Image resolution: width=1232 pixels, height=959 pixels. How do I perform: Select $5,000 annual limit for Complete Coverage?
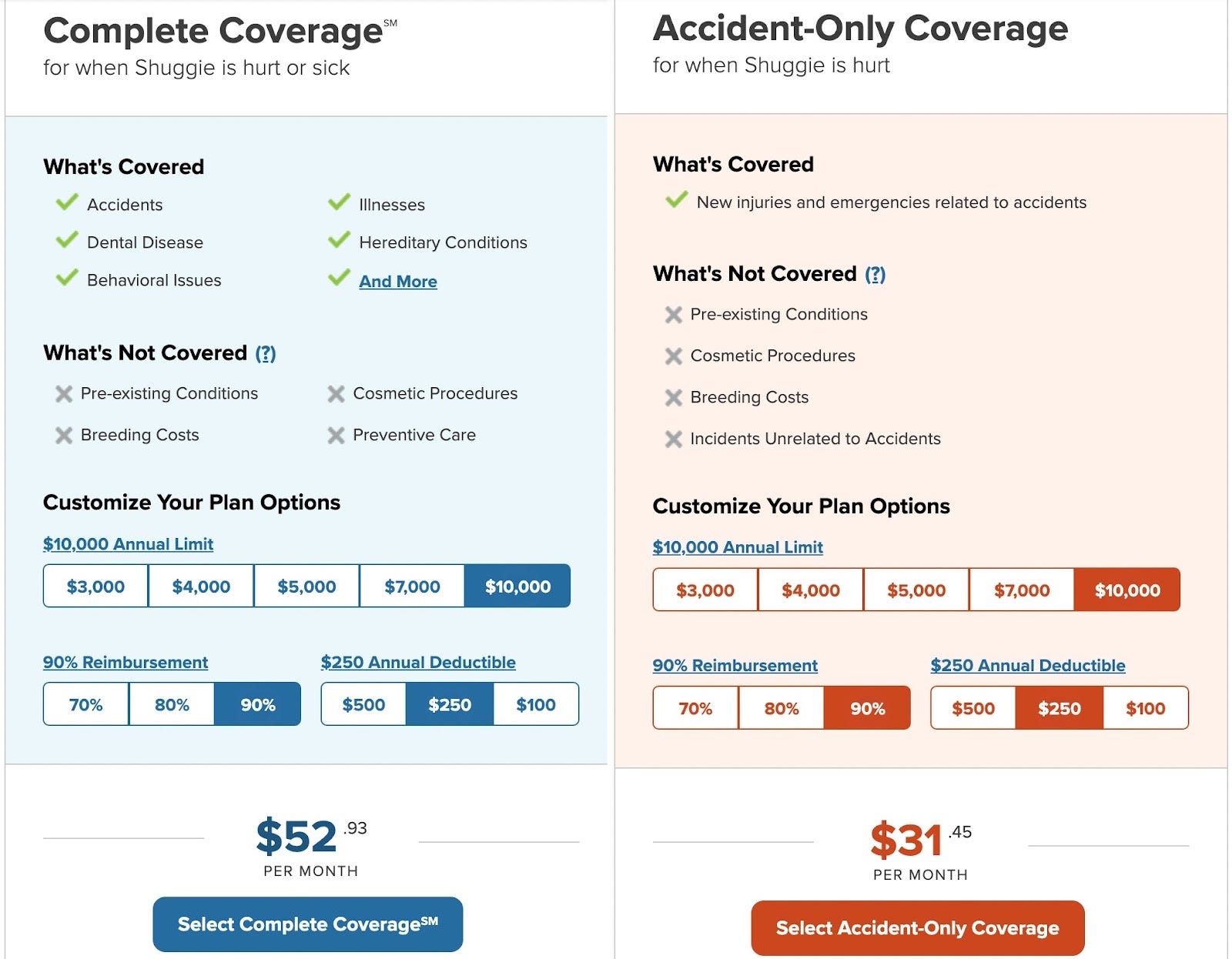pos(306,586)
